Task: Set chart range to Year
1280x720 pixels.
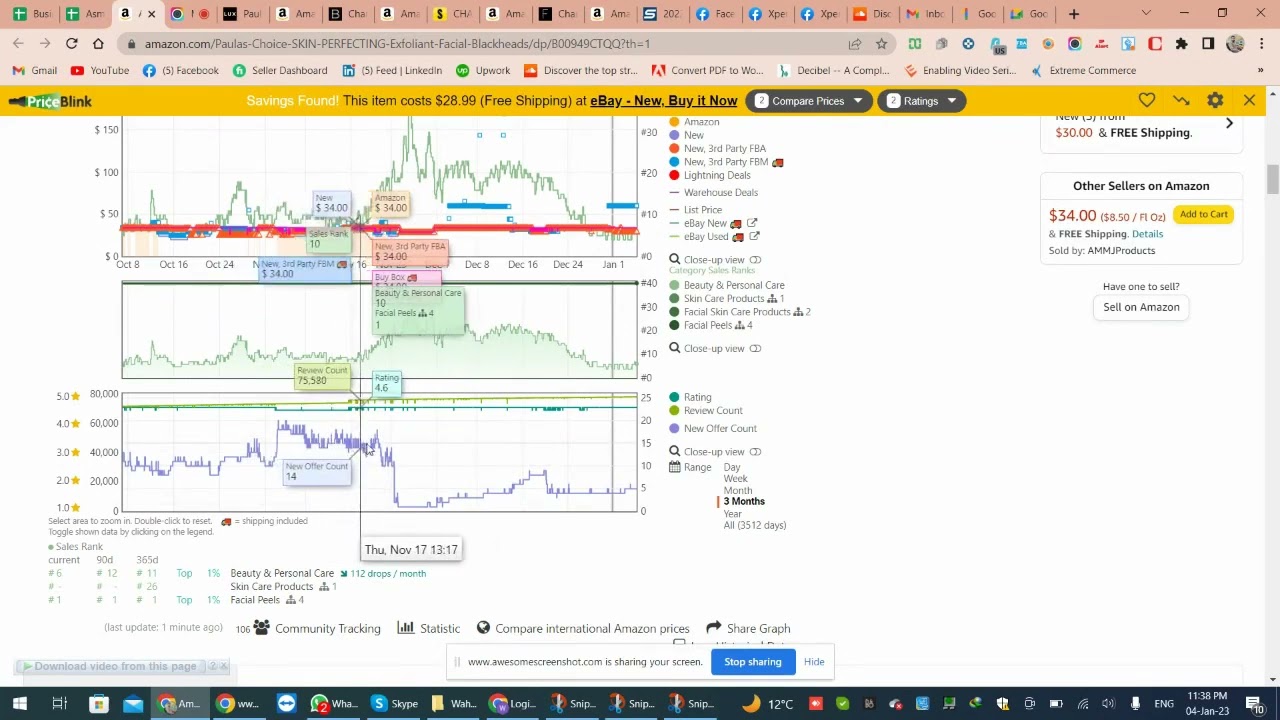Action: tap(733, 514)
